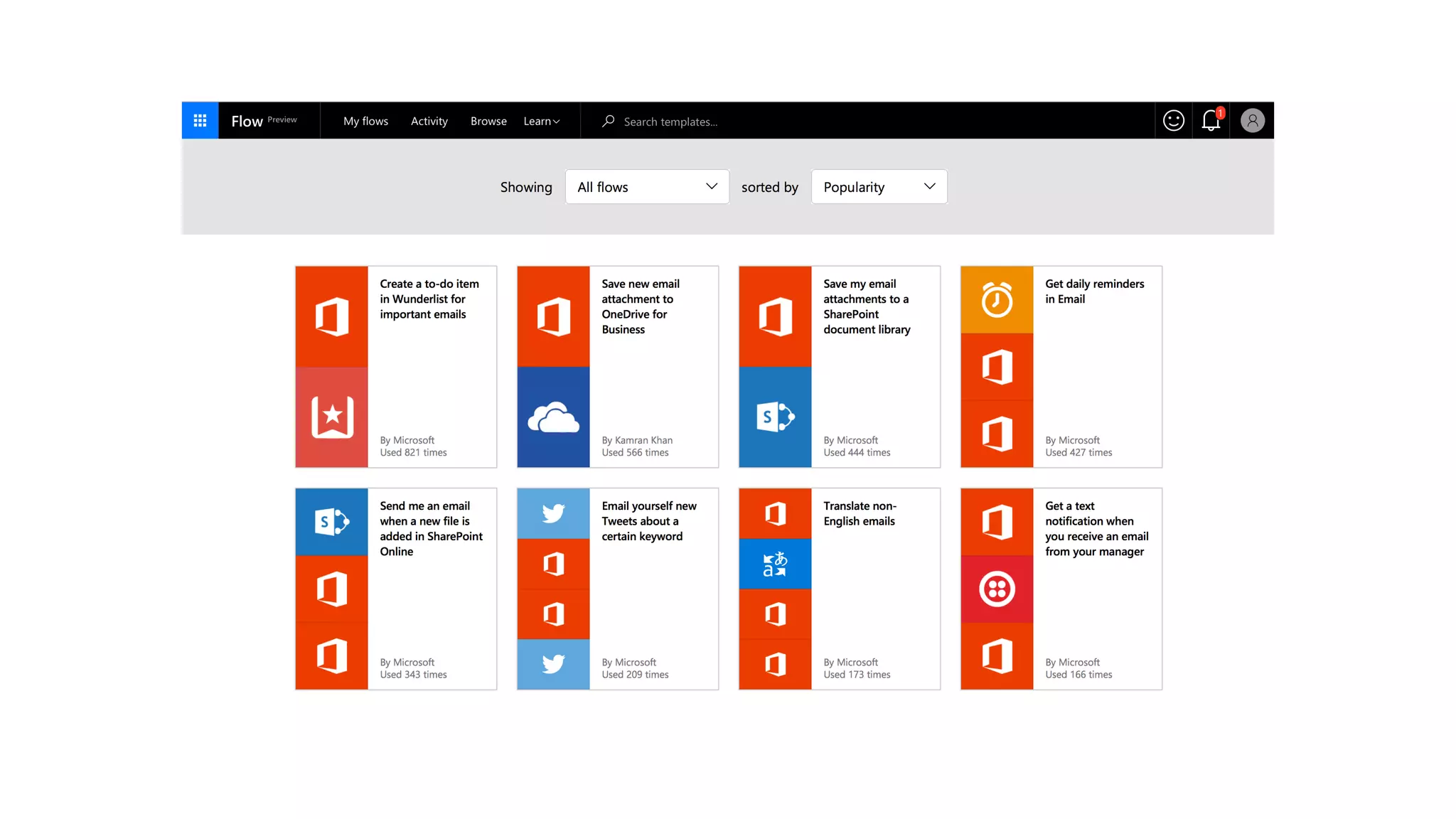This screenshot has width=1456, height=819.
Task: Click the smiley feedback icon
Action: coord(1173,121)
